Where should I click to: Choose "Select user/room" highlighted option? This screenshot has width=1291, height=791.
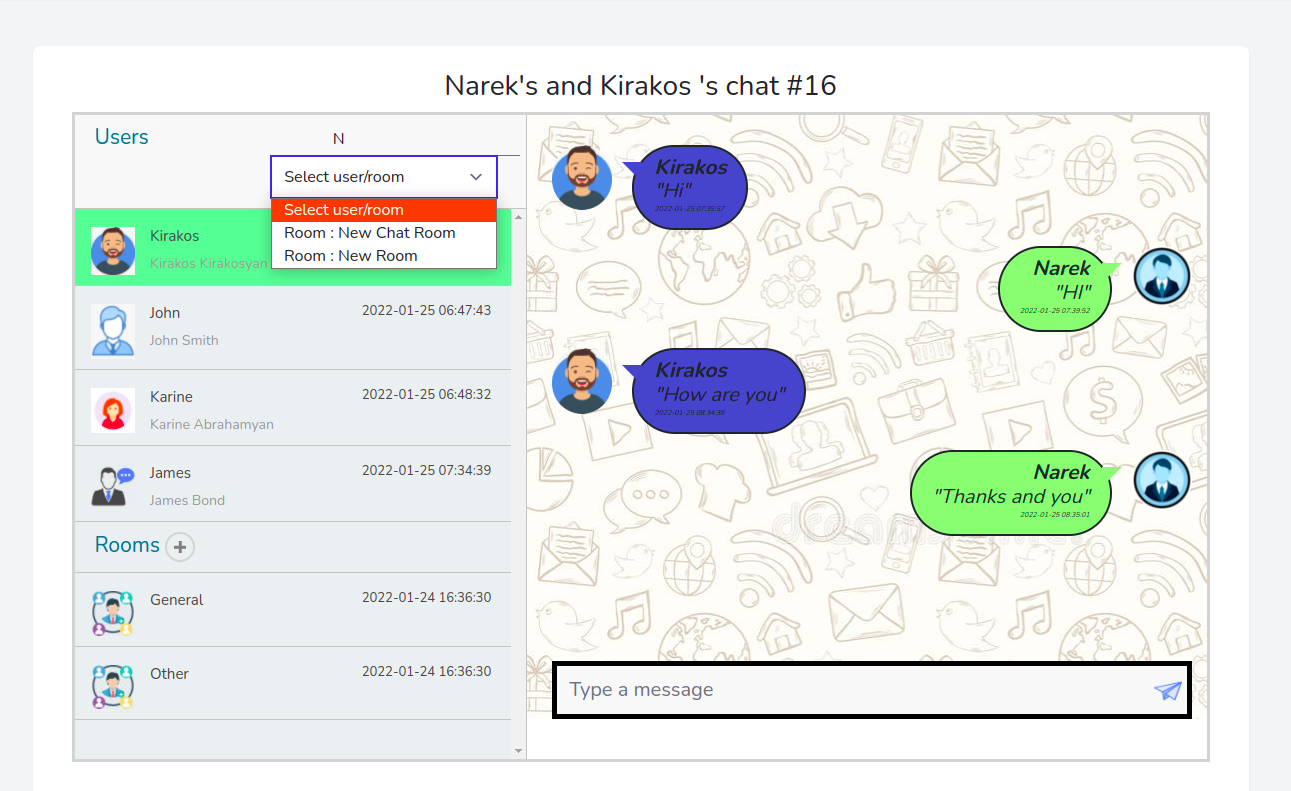coord(384,210)
